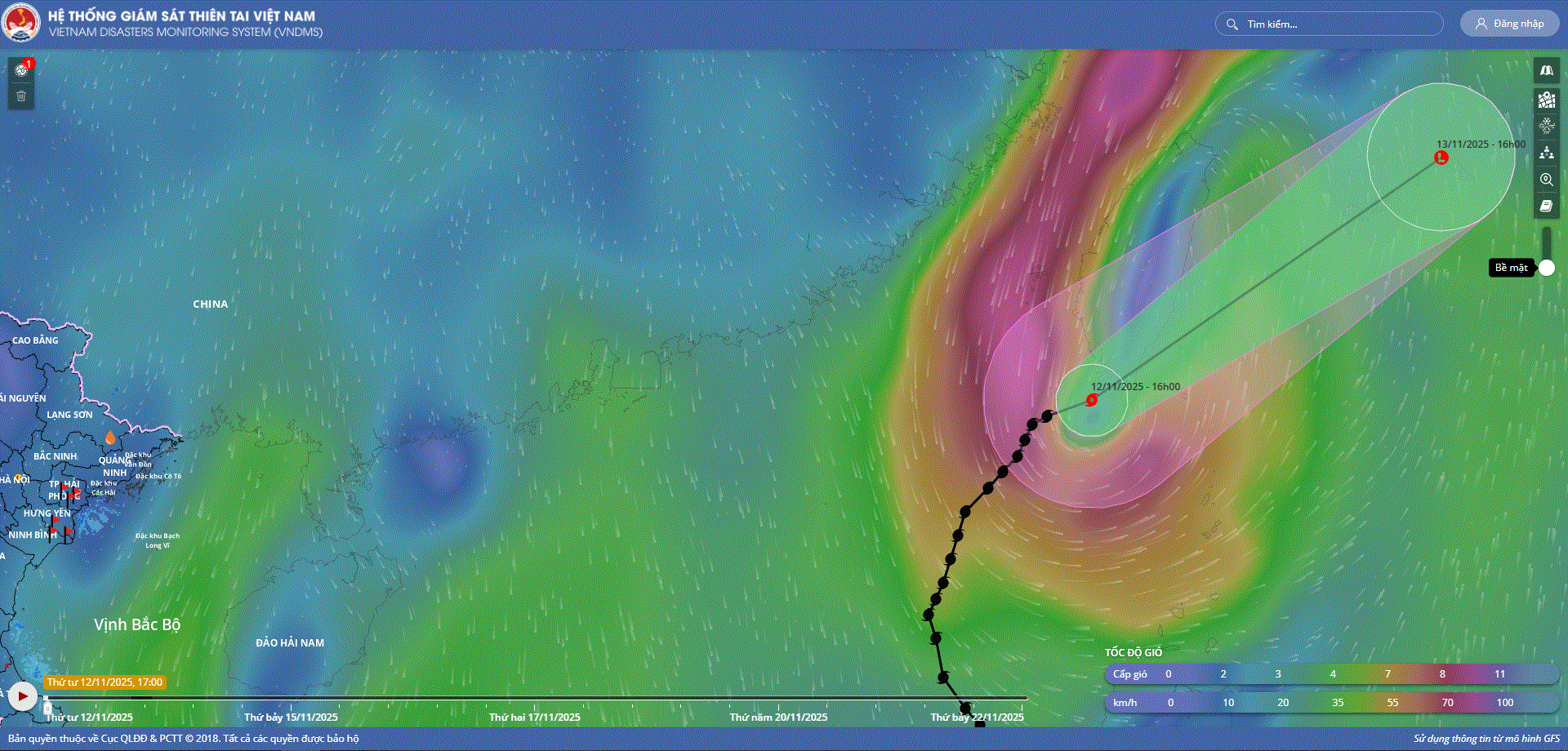Open the location search magnifier icon
Screen dimensions: 1568x751
click(x=1546, y=180)
